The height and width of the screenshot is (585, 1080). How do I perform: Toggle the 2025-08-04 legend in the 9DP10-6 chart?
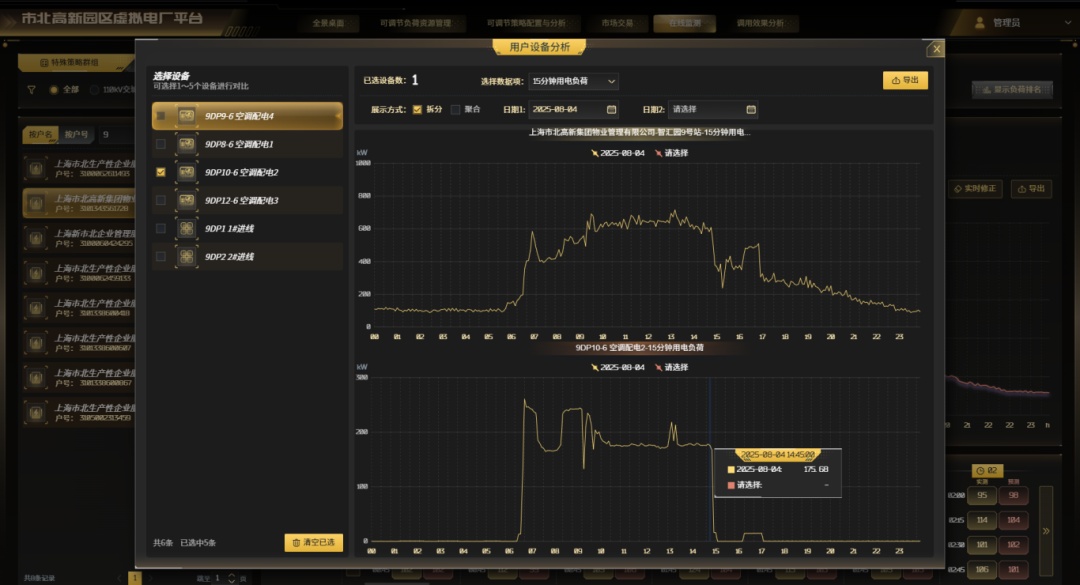tap(618, 367)
